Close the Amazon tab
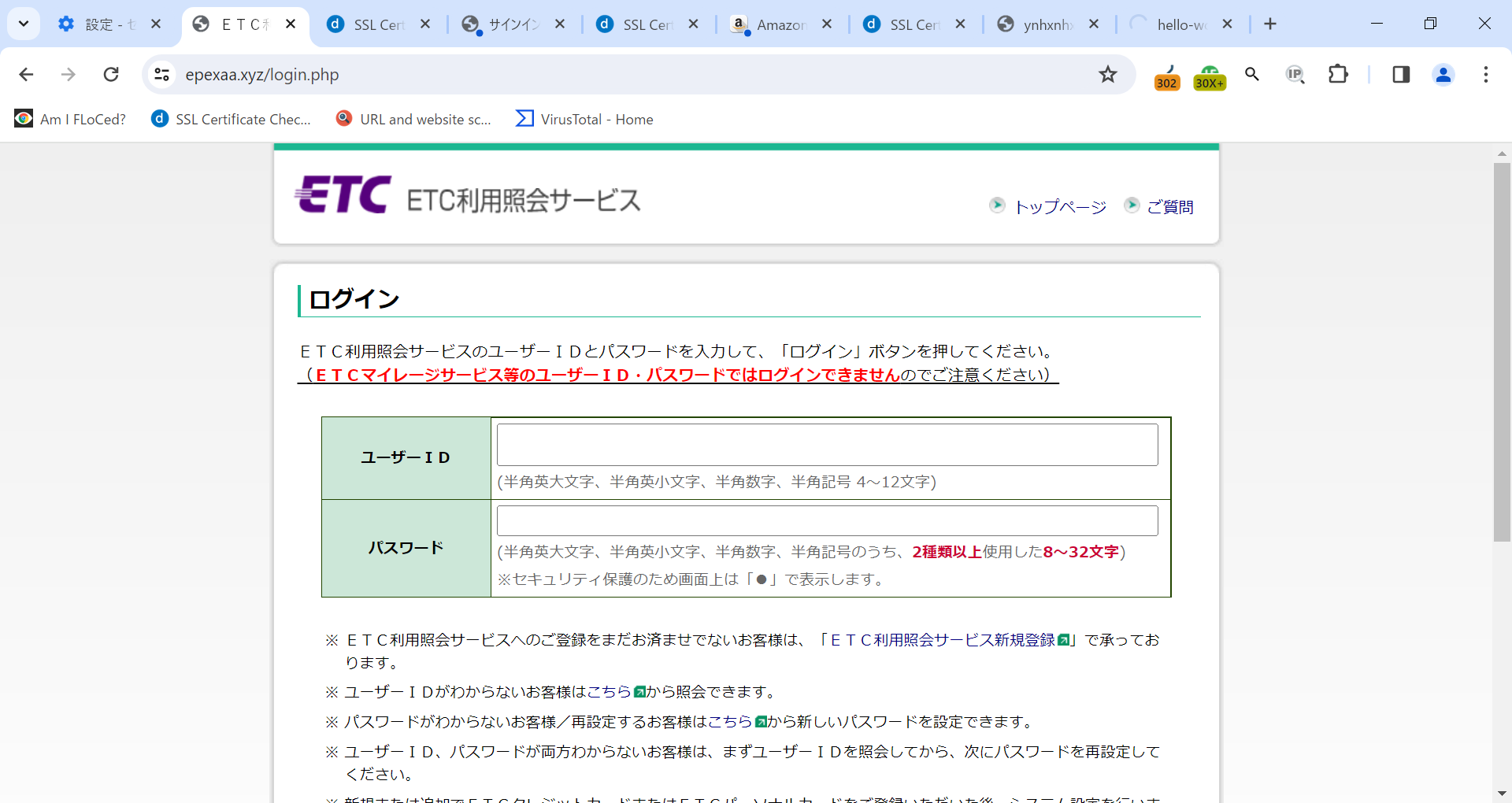Viewport: 1512px width, 803px height. coord(827,24)
